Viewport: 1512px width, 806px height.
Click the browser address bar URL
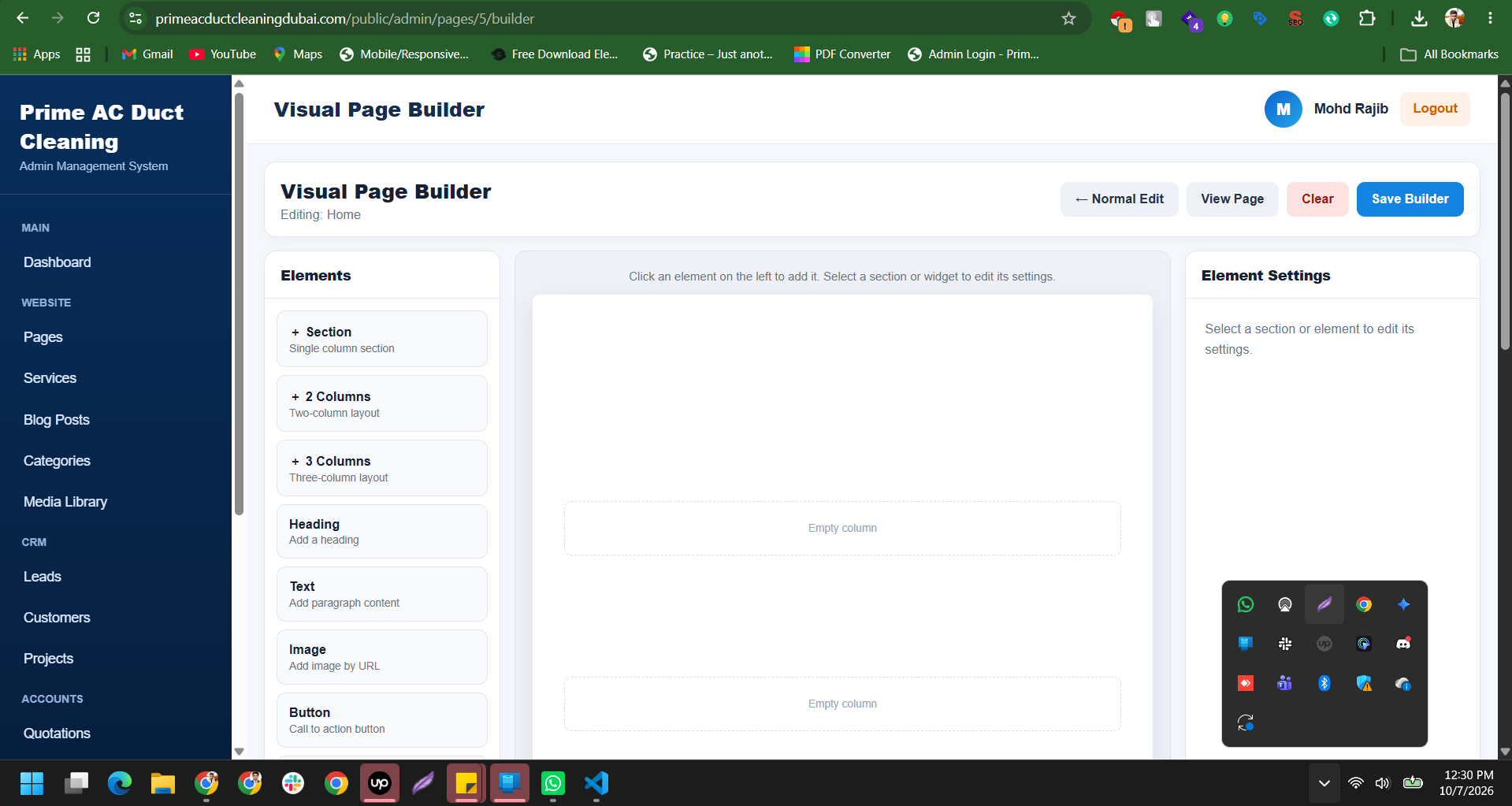344,18
